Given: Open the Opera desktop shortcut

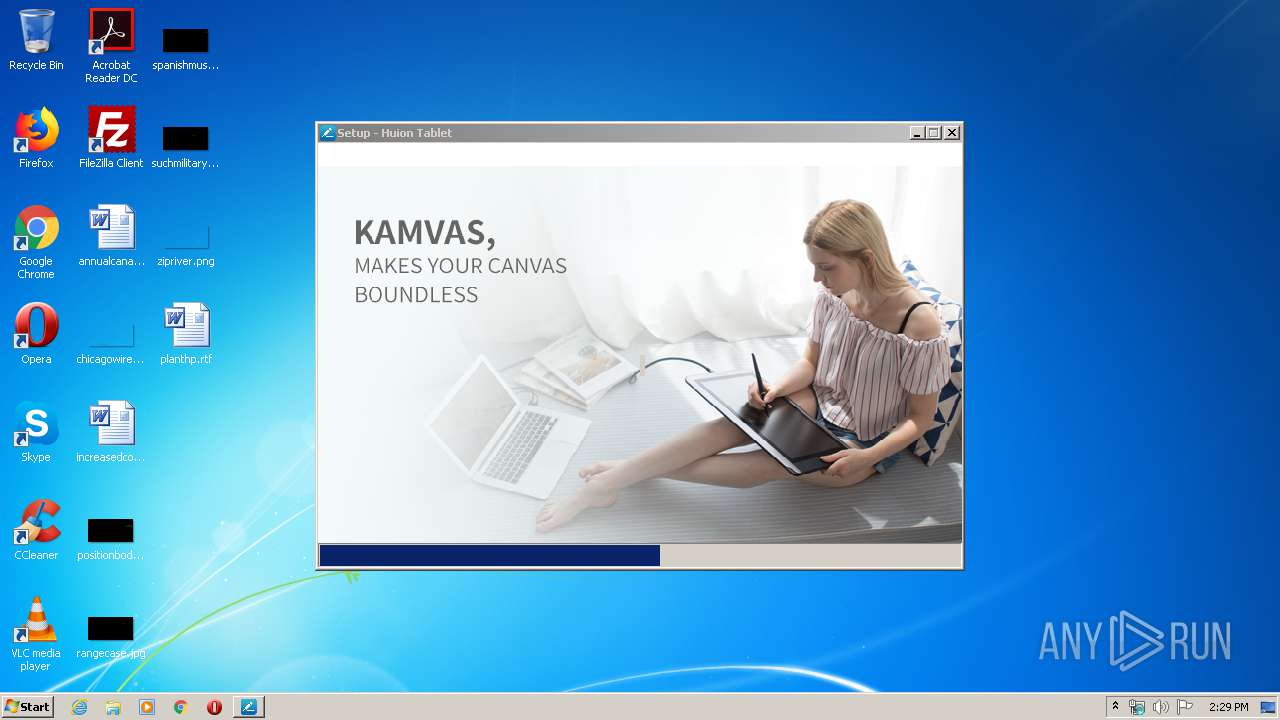Looking at the screenshot, I should coord(36,335).
